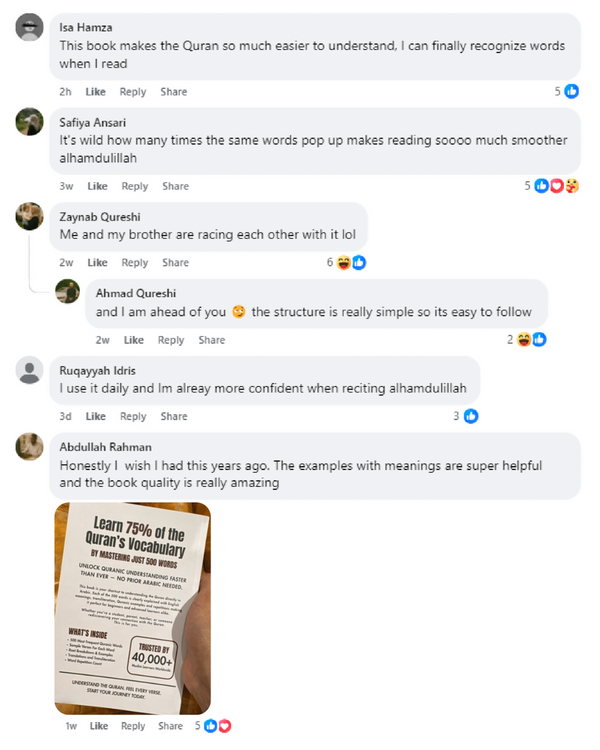This screenshot has width=600, height=750.
Task: Open Abdullah Rahman's profile avatar
Action: pyautogui.click(x=29, y=447)
